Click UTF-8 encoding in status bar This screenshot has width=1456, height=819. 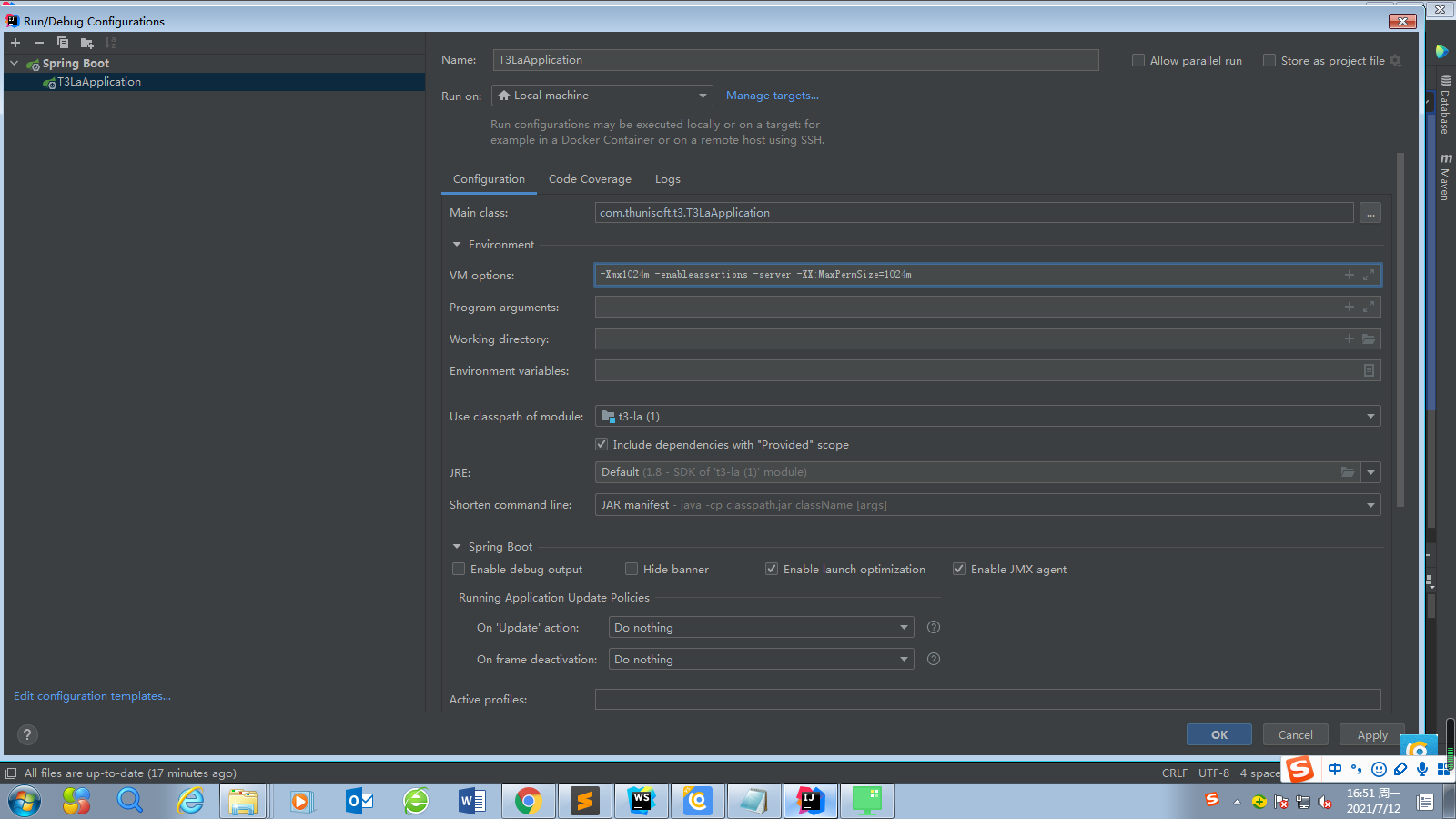1214,773
